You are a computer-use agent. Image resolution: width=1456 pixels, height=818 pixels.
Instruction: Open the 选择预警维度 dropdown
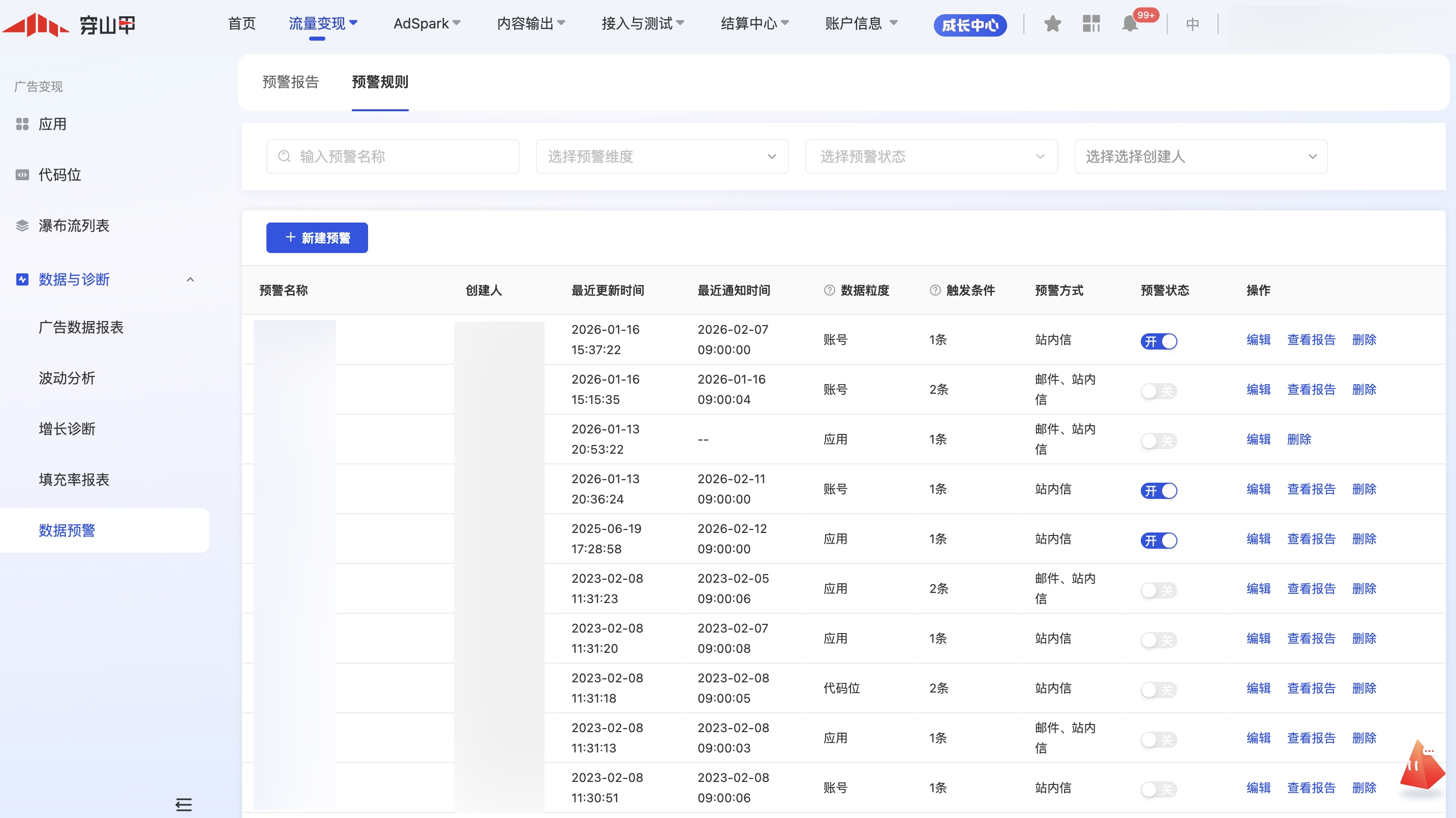point(661,156)
